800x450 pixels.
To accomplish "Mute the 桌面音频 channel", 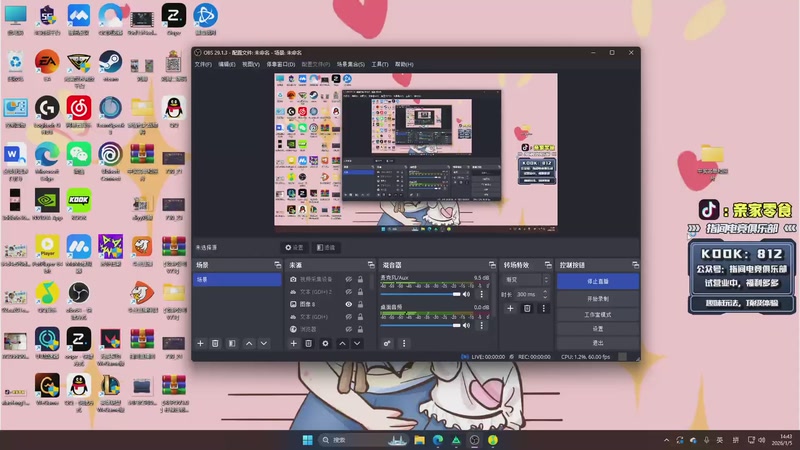I will tap(466, 325).
